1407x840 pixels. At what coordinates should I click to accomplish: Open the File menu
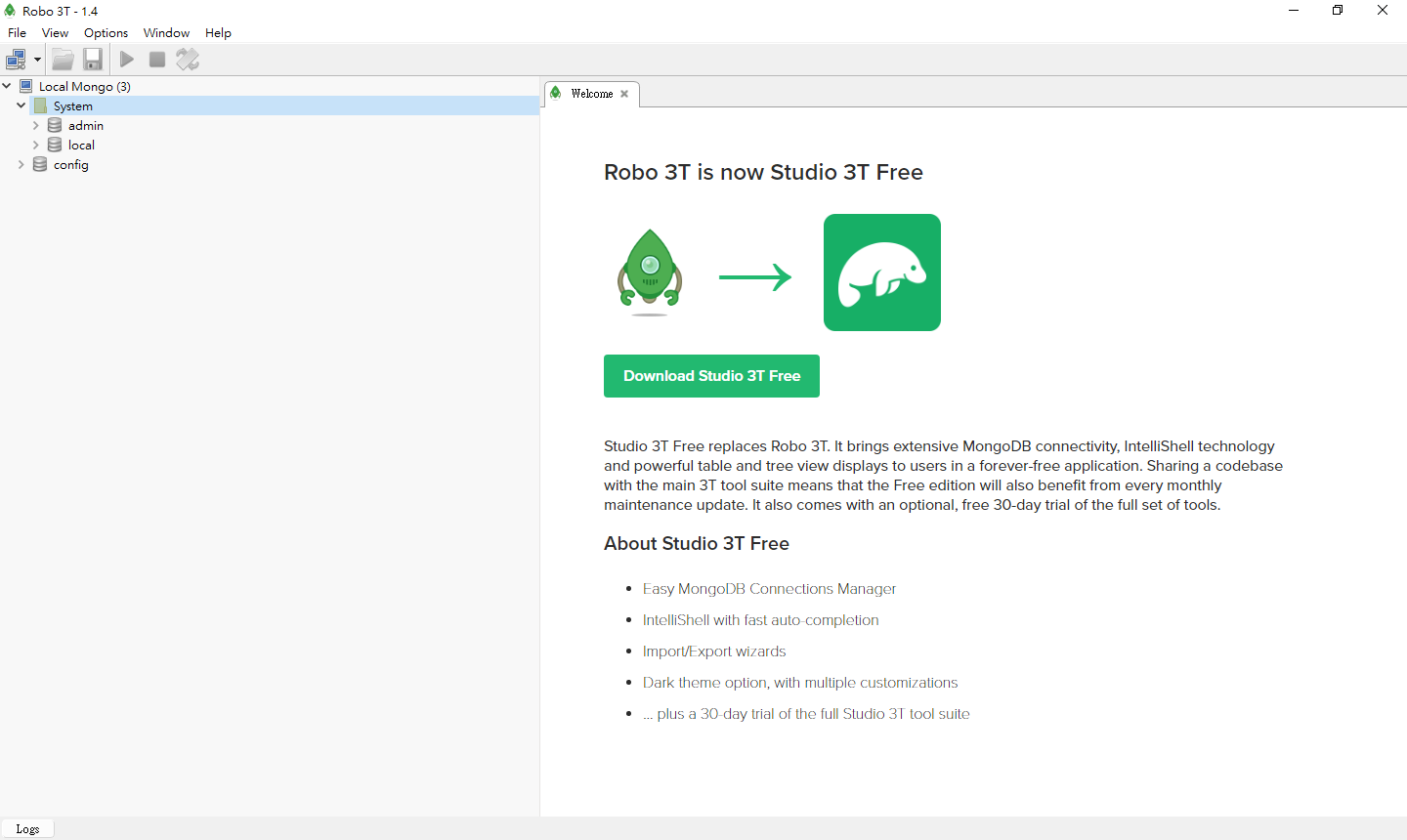click(x=17, y=32)
